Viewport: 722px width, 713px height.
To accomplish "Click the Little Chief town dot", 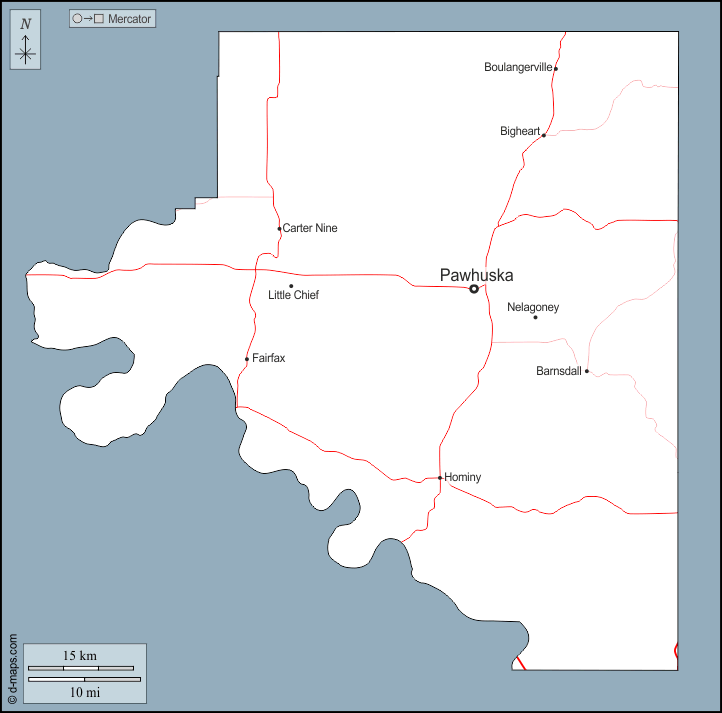I will click(x=291, y=286).
